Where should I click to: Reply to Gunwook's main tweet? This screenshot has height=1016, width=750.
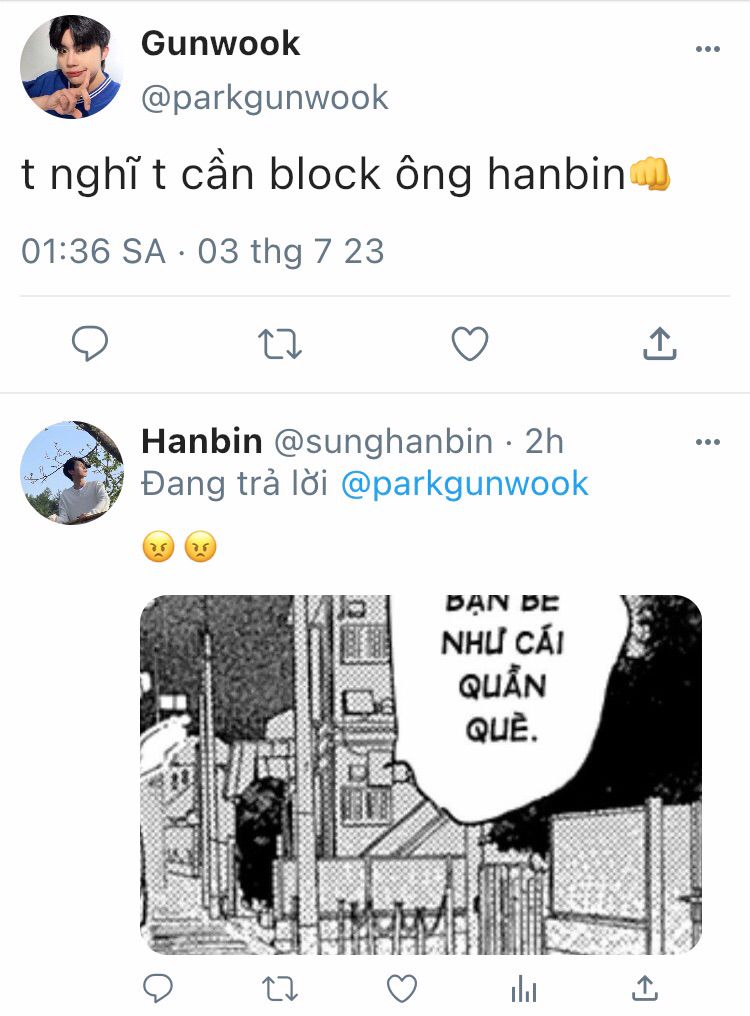[x=89, y=343]
